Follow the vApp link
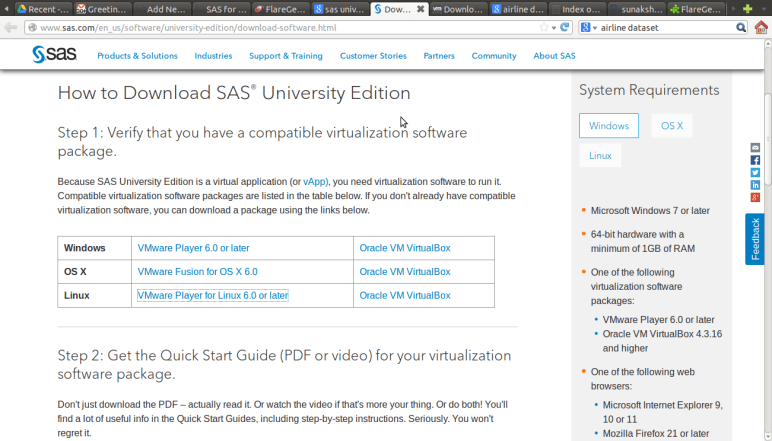The height and width of the screenshot is (441, 772). point(315,182)
